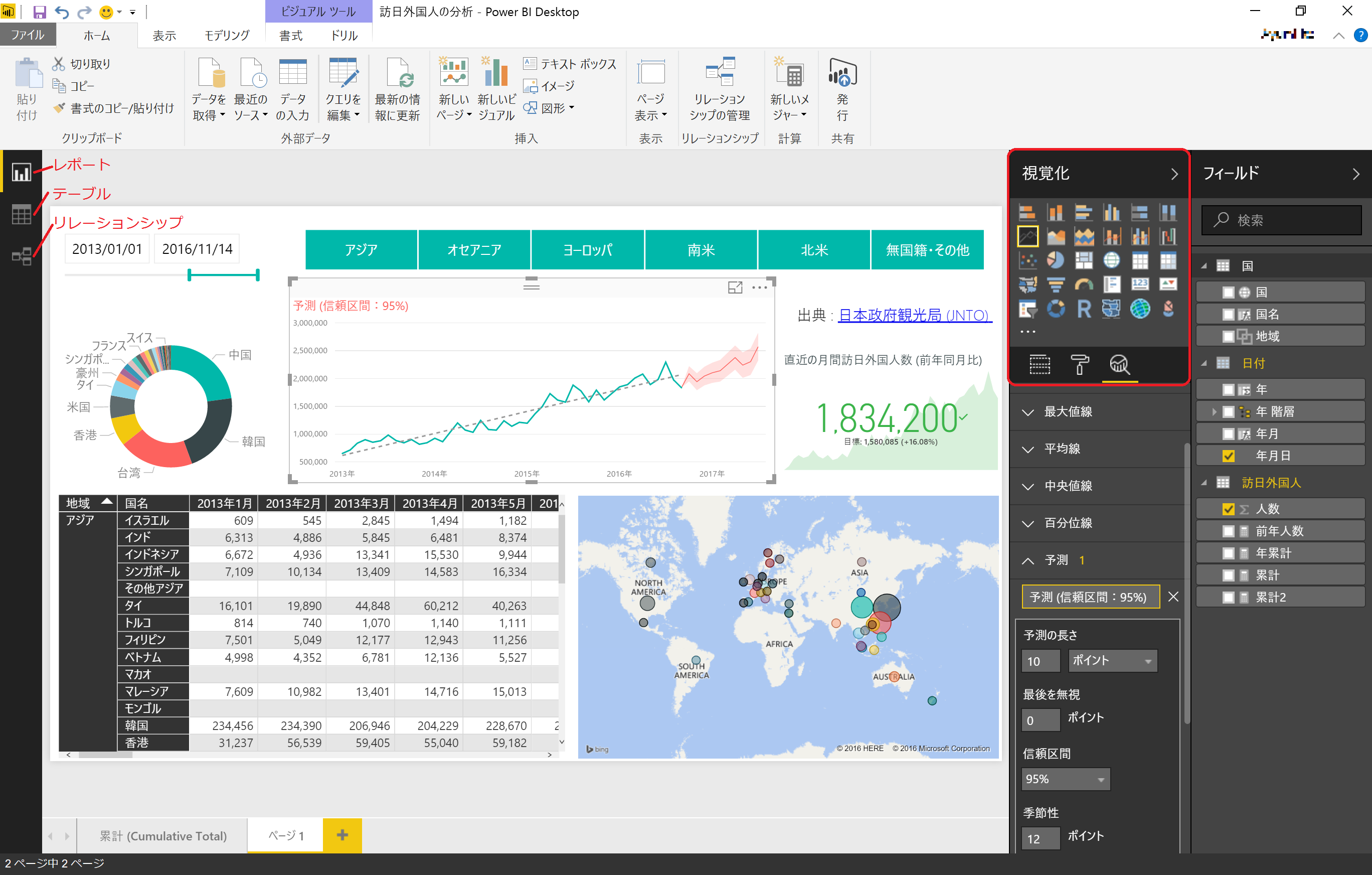Open the Data table view icon in sidebar
The width and height of the screenshot is (1372, 875).
(21, 214)
